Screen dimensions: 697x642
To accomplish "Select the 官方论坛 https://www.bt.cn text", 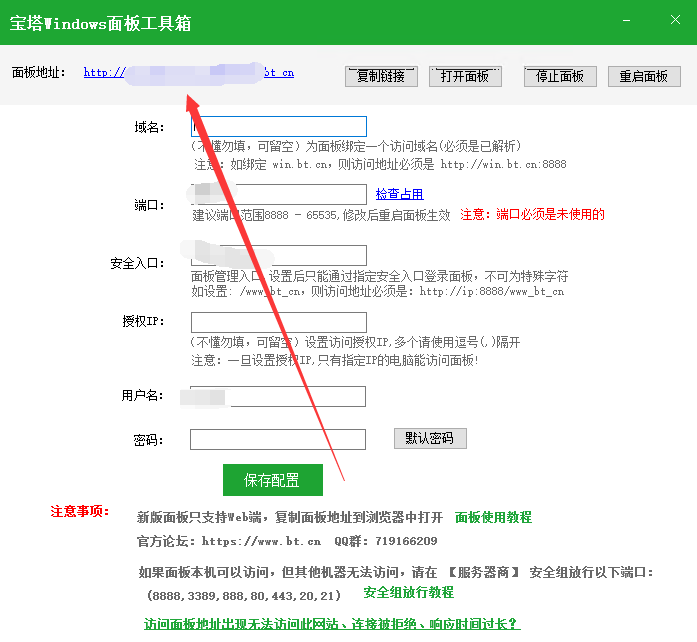I will tap(229, 541).
